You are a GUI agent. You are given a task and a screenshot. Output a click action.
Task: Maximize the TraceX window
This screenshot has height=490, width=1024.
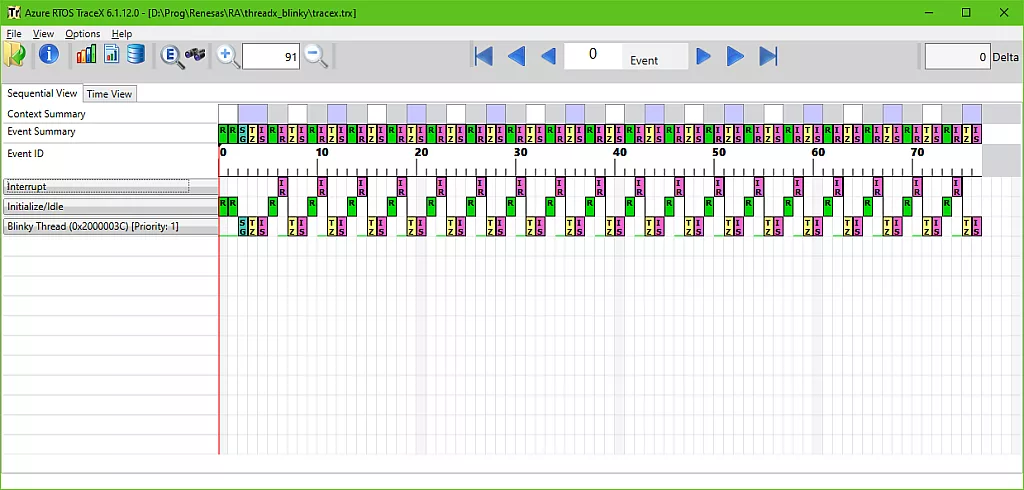966,12
